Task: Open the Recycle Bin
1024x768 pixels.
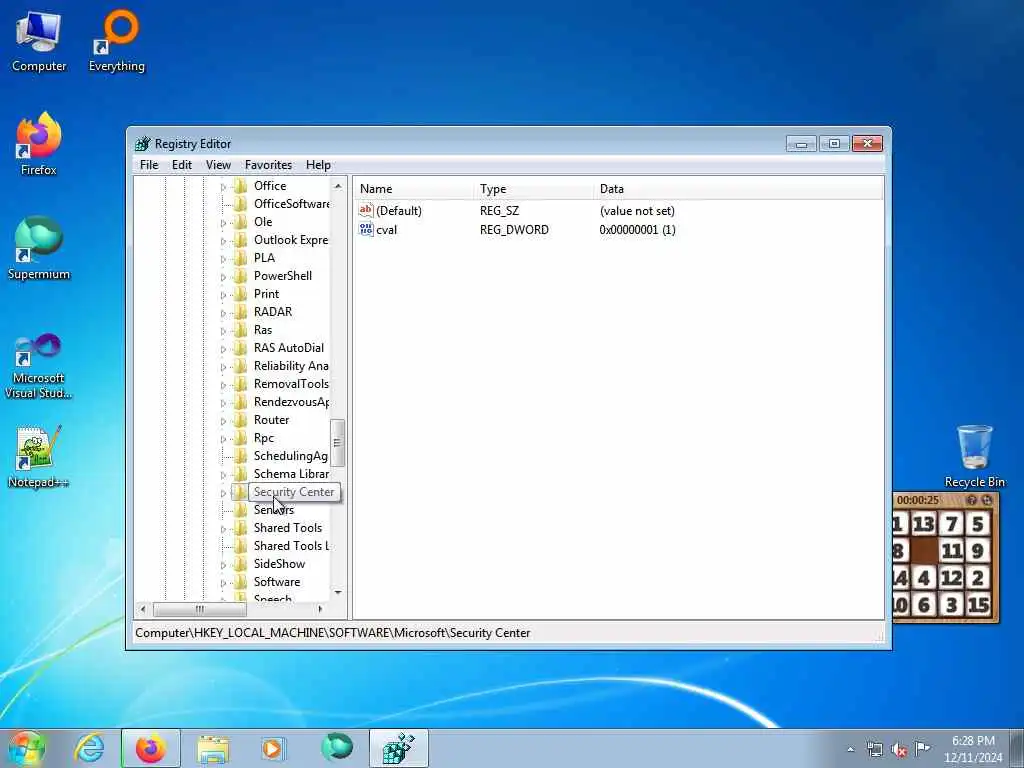Action: 974,456
